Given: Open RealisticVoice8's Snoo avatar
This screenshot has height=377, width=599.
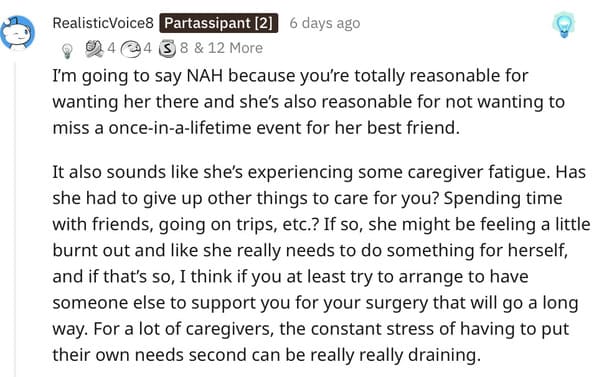Looking at the screenshot, I should [x=18, y=33].
